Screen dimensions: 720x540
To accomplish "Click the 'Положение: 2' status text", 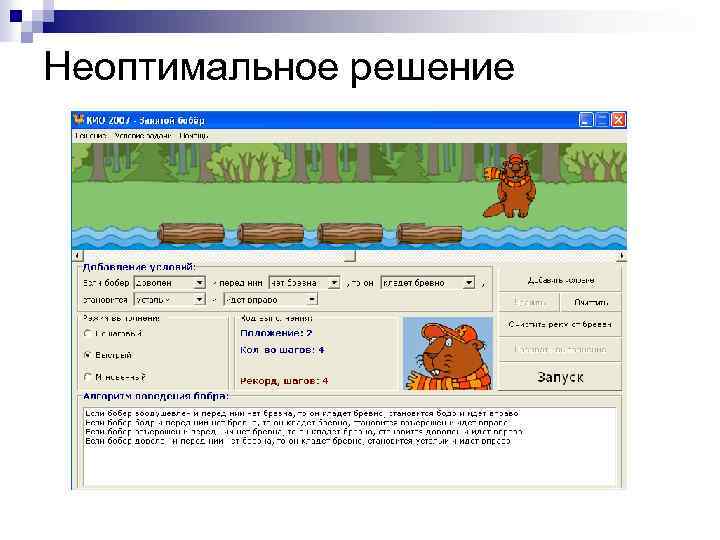I will (276, 333).
